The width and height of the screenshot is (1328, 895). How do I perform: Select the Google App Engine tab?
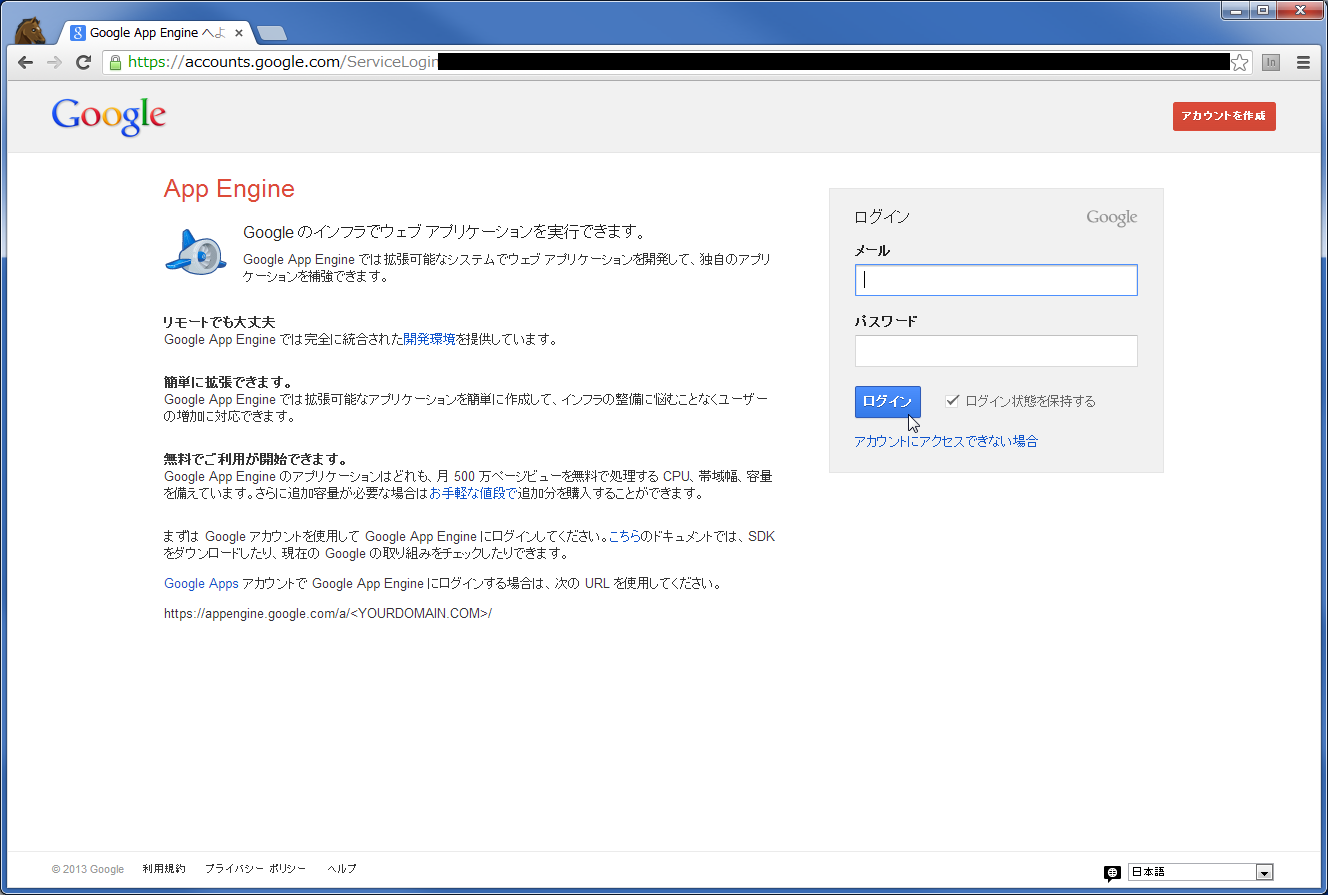pyautogui.click(x=156, y=32)
